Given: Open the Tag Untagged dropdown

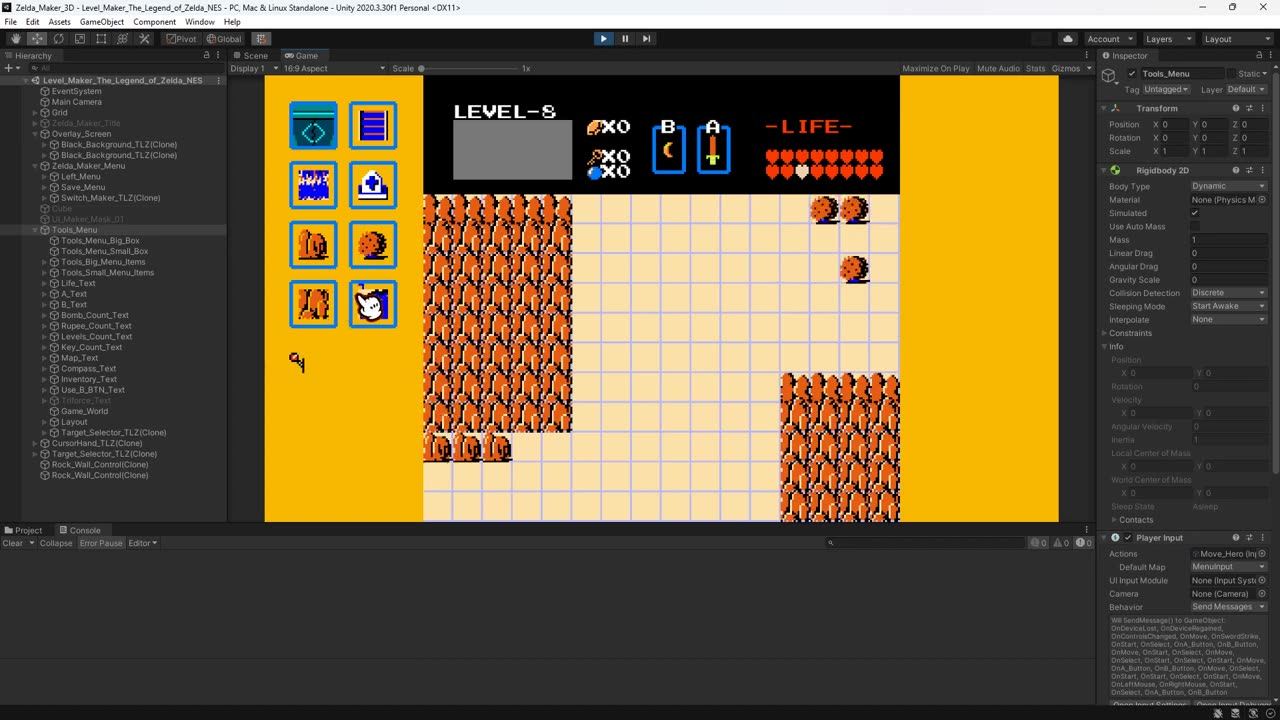Looking at the screenshot, I should pyautogui.click(x=1167, y=89).
